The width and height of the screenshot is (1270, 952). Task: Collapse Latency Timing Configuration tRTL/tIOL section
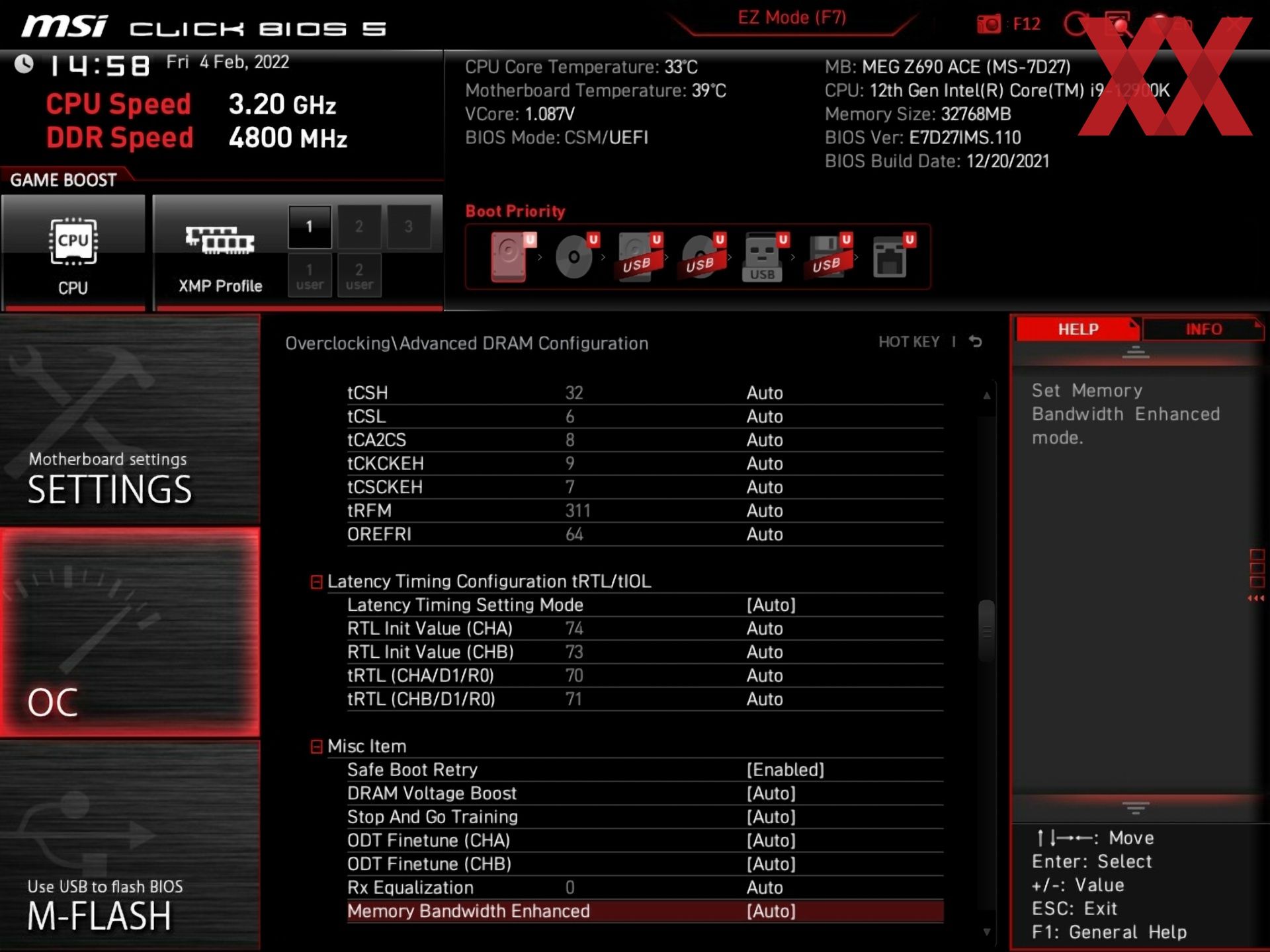316,582
